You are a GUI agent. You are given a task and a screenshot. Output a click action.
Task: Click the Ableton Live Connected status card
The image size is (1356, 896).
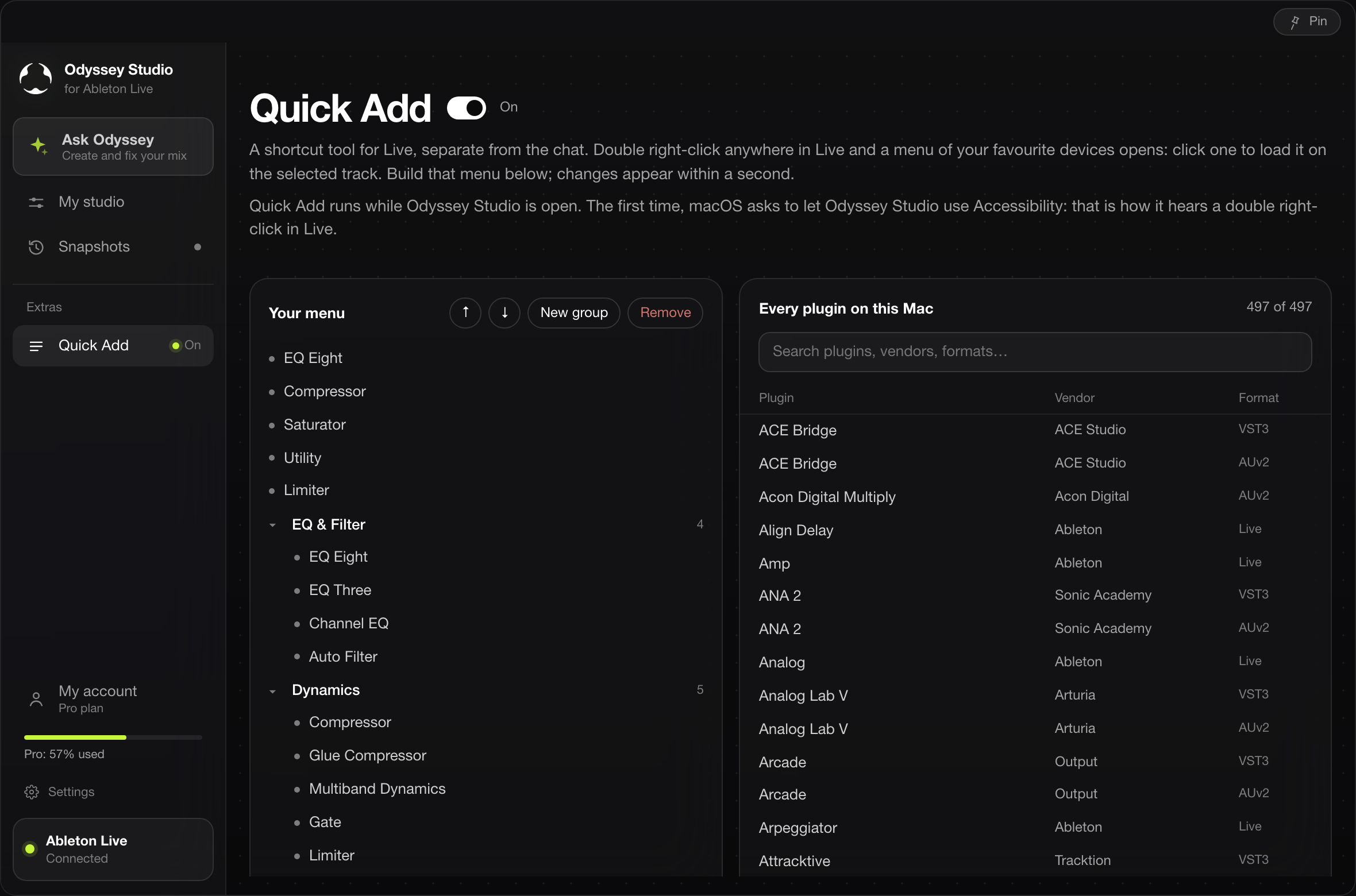pos(113,849)
